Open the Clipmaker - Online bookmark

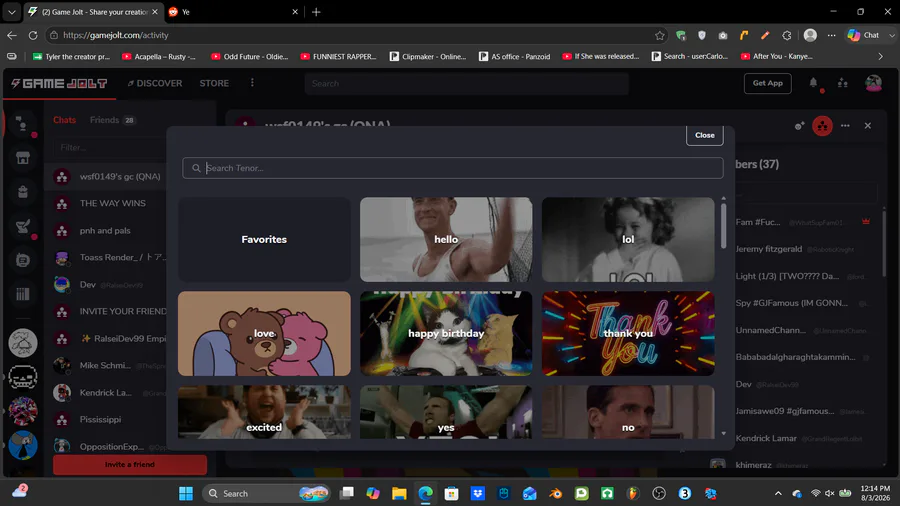pyautogui.click(x=428, y=56)
